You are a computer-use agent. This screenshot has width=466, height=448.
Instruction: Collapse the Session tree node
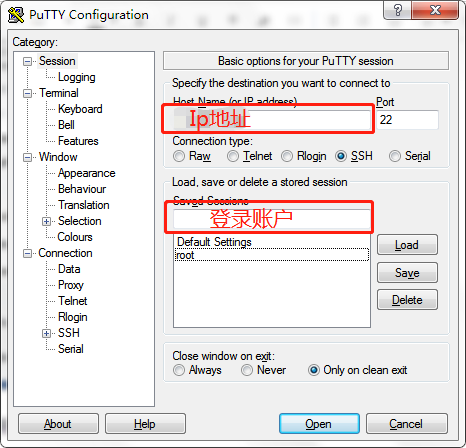point(27,61)
